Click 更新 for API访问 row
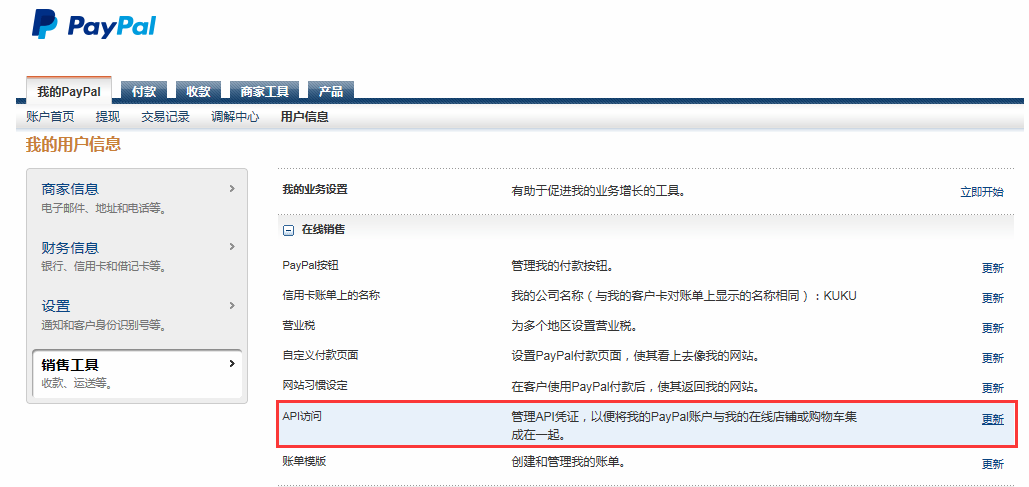The width and height of the screenshot is (1029, 487). tap(992, 419)
